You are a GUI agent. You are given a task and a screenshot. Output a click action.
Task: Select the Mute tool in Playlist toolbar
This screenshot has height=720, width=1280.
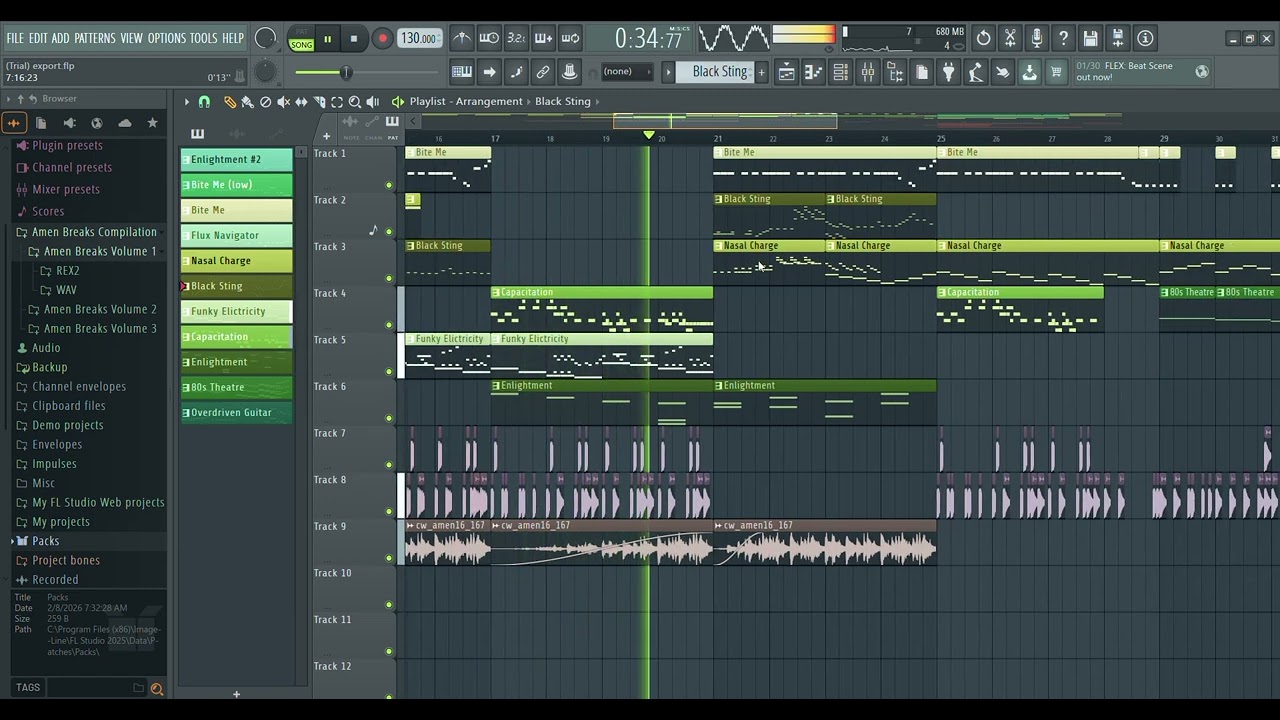point(283,102)
